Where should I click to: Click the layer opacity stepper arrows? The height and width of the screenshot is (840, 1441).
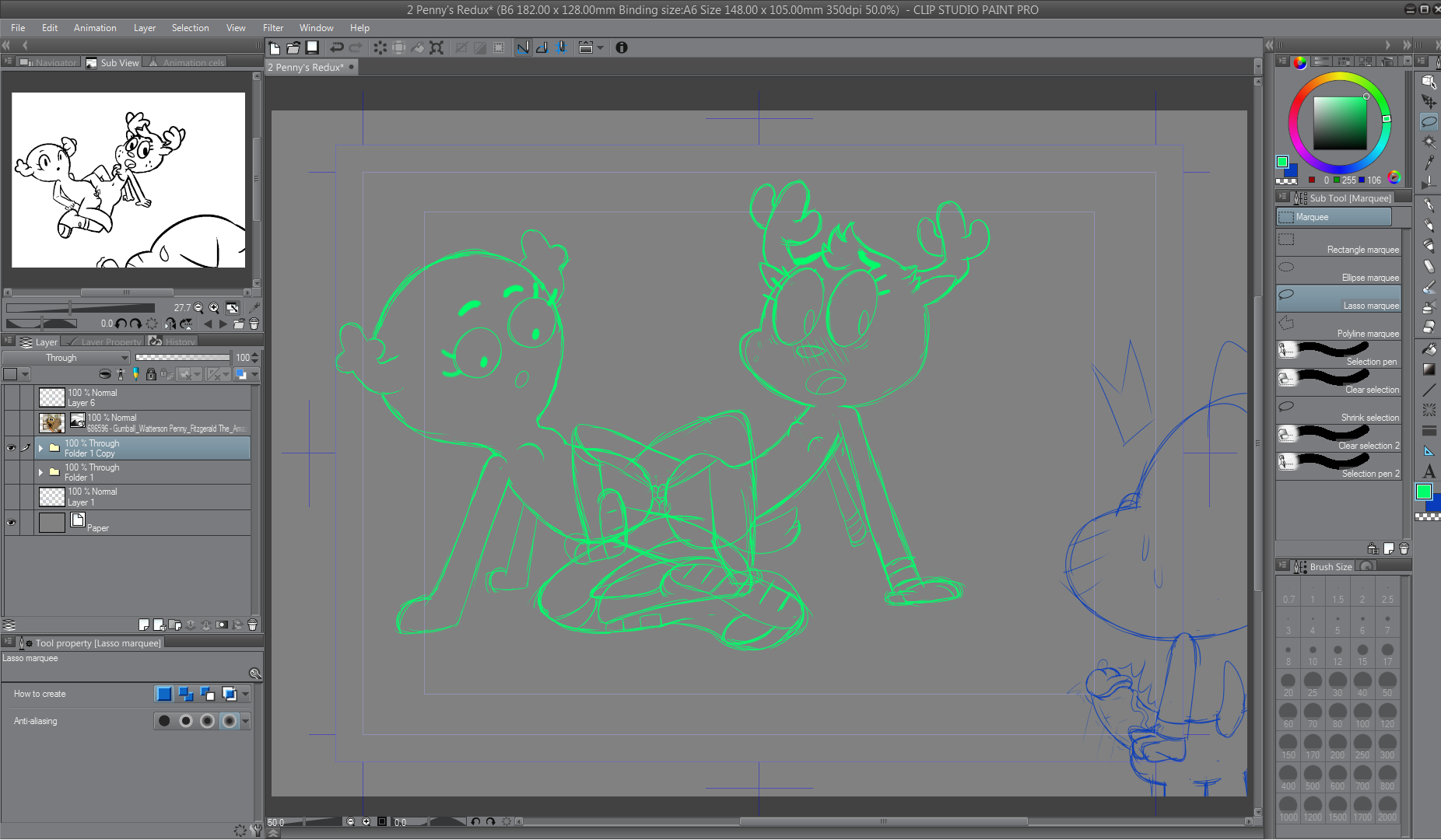tap(255, 358)
